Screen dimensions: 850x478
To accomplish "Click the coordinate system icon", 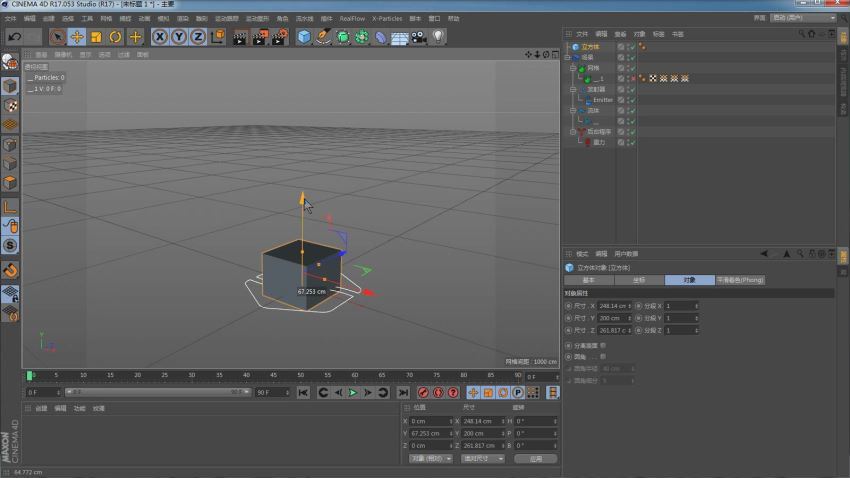I will (x=217, y=37).
